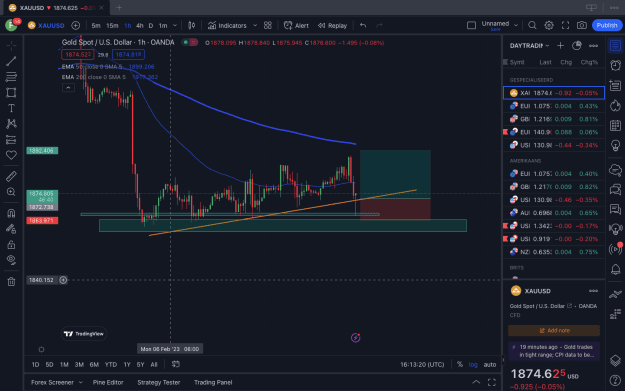Open the notifications bell panel

pyautogui.click(x=615, y=270)
